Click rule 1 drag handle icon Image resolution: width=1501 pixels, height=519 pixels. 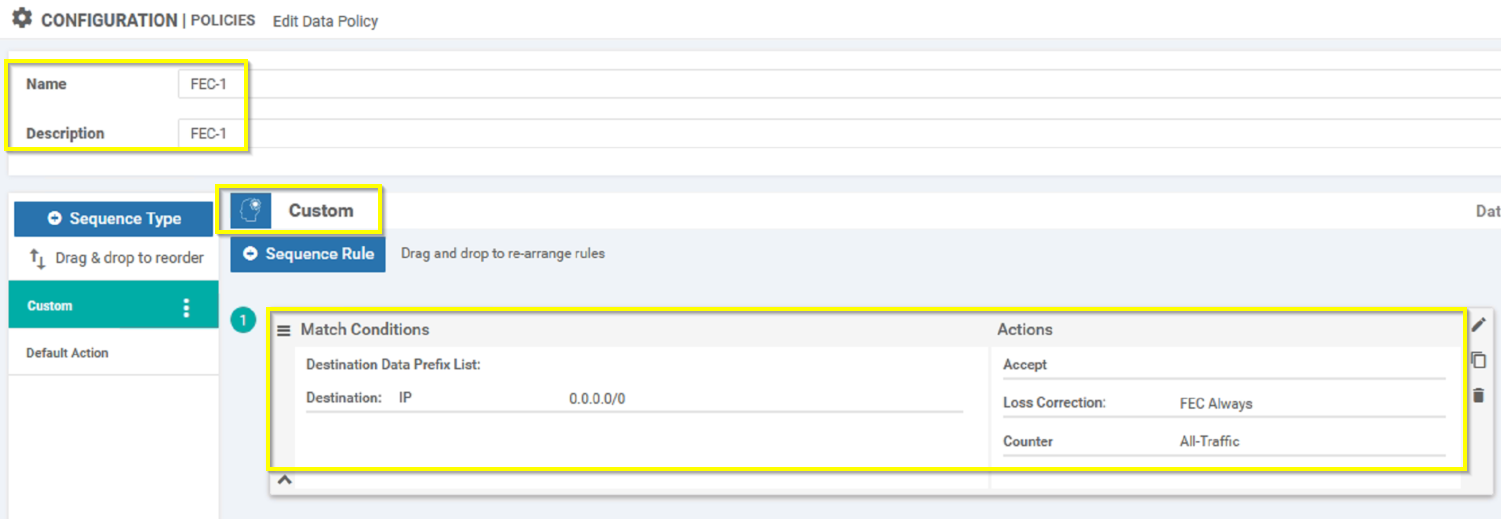click(283, 330)
